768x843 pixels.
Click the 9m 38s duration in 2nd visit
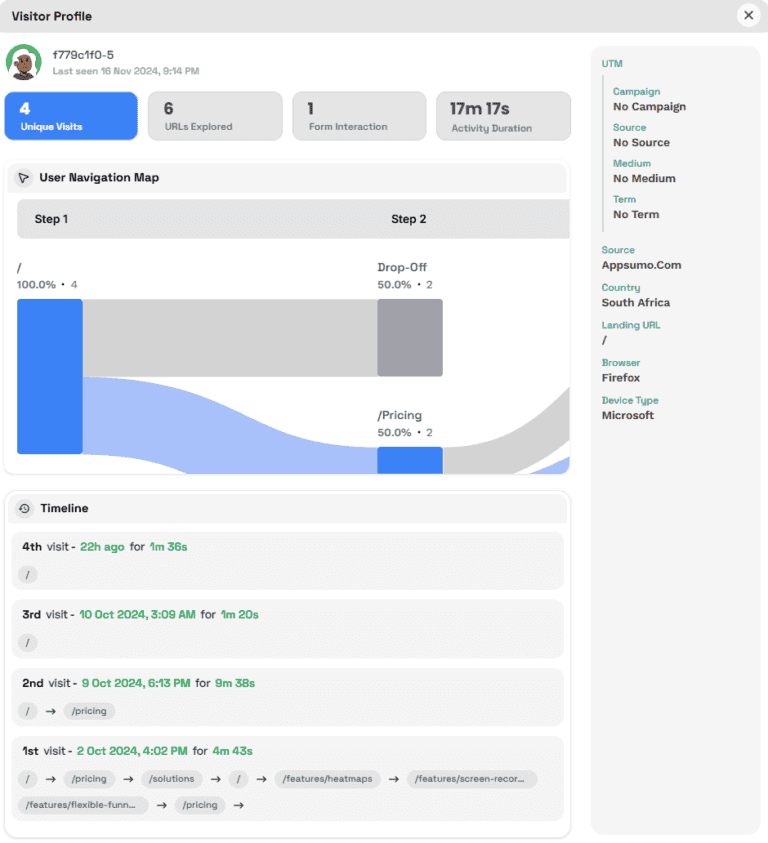coord(235,683)
